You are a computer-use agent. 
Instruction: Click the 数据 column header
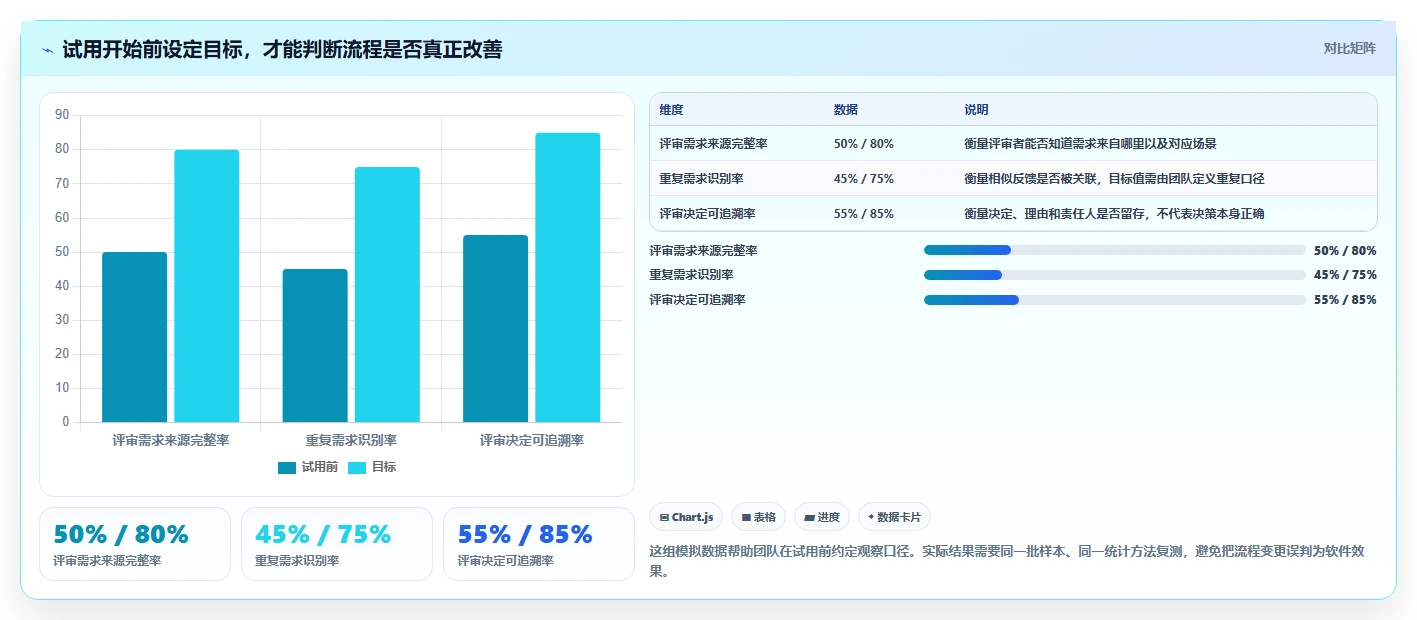coord(845,110)
